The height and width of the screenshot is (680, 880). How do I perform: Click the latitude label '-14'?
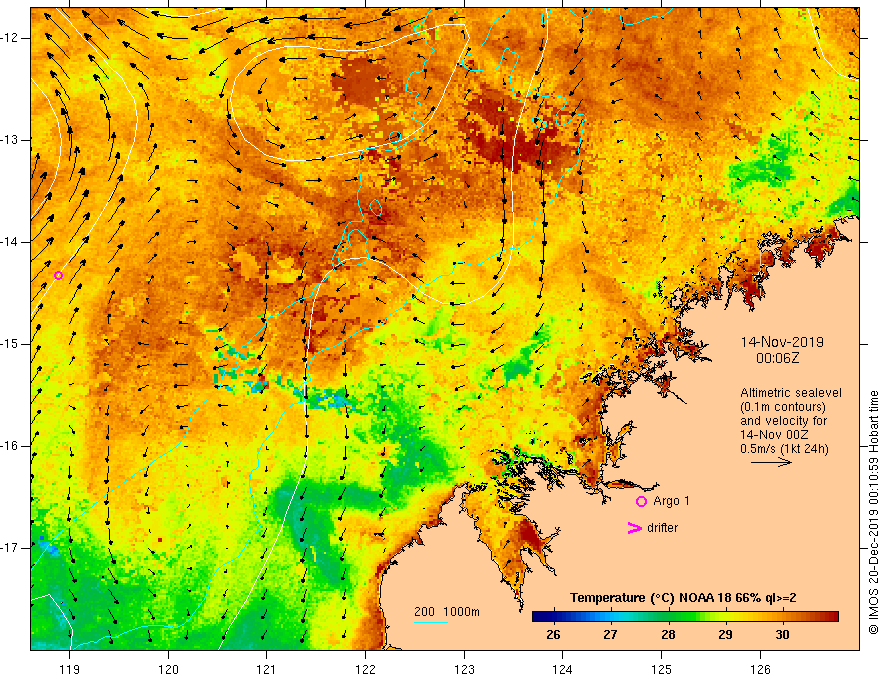coord(10,242)
